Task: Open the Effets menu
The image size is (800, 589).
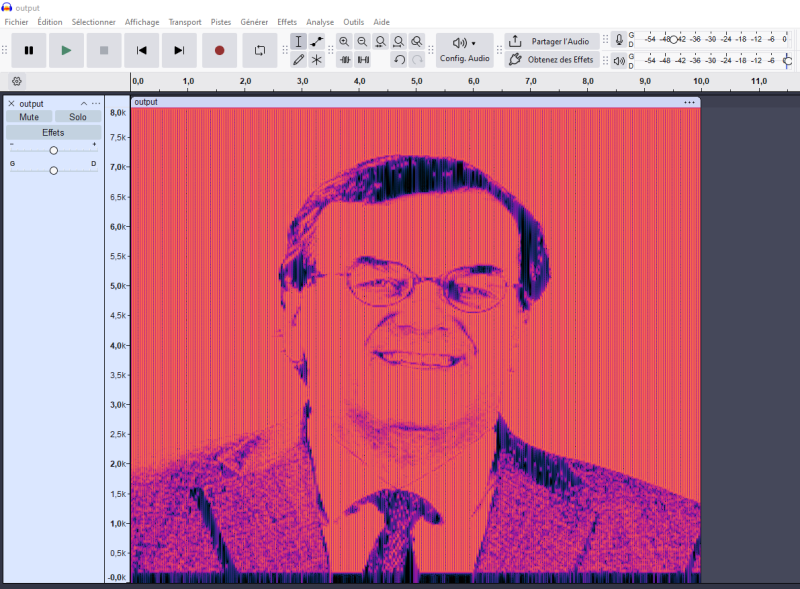Action: point(287,21)
